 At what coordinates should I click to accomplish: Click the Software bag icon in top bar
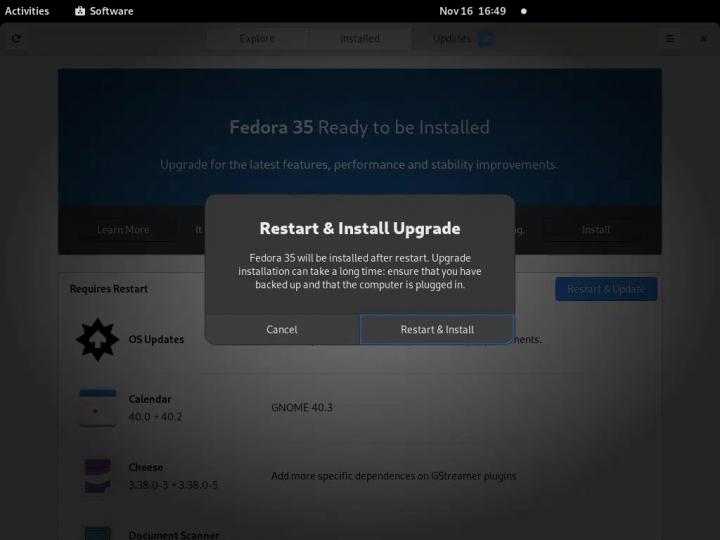pyautogui.click(x=80, y=11)
